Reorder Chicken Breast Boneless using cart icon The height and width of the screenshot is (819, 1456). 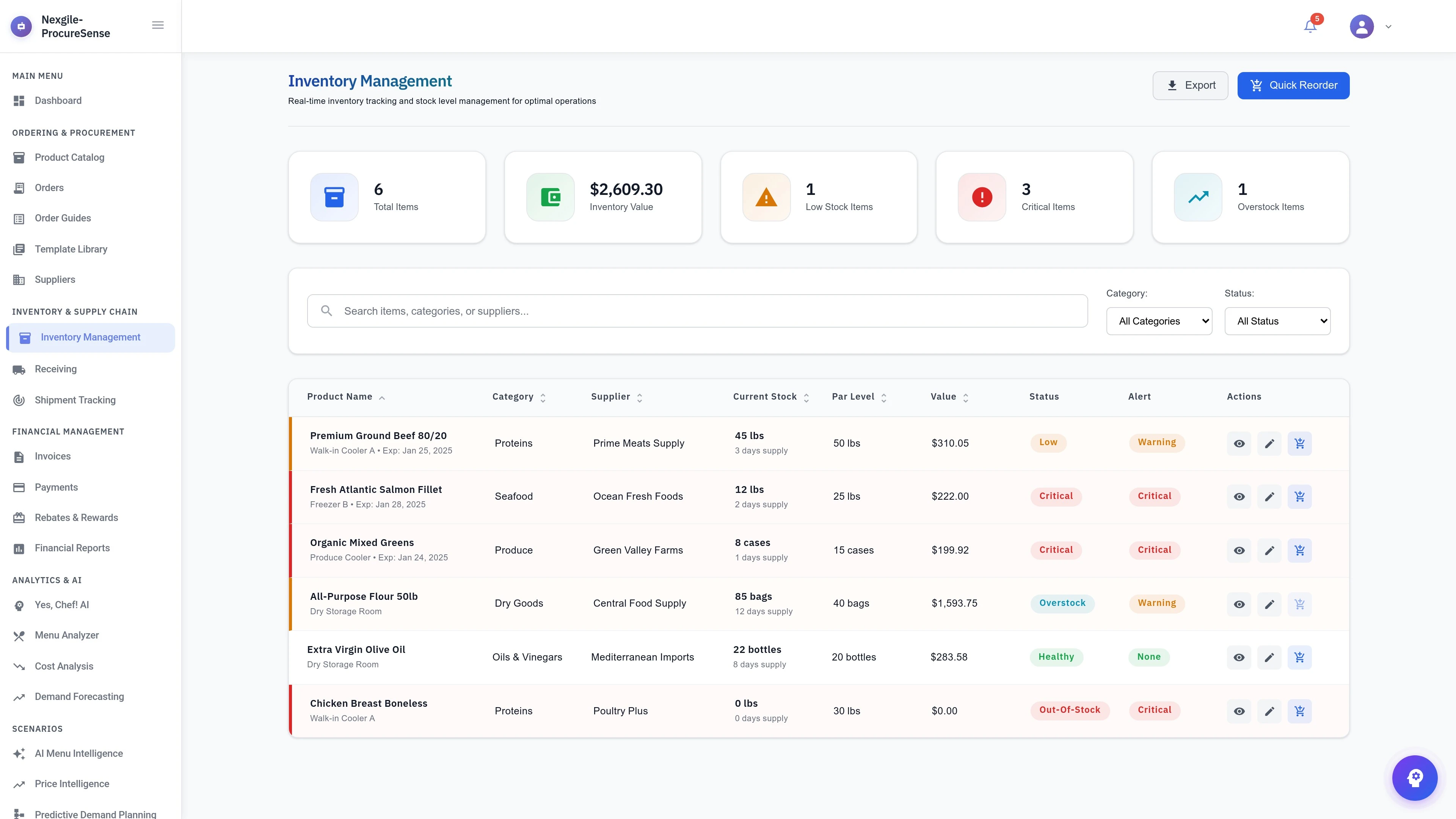click(x=1300, y=711)
